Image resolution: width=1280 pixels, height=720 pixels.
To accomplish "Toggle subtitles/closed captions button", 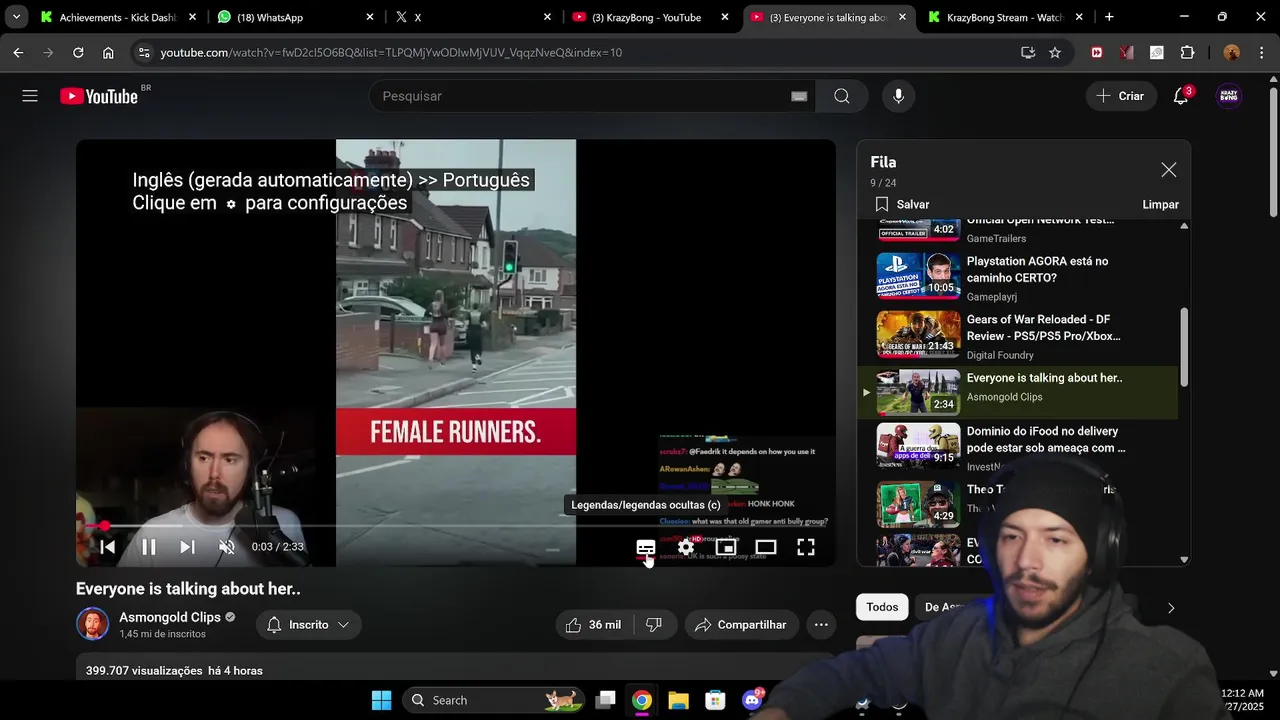I will [x=646, y=547].
